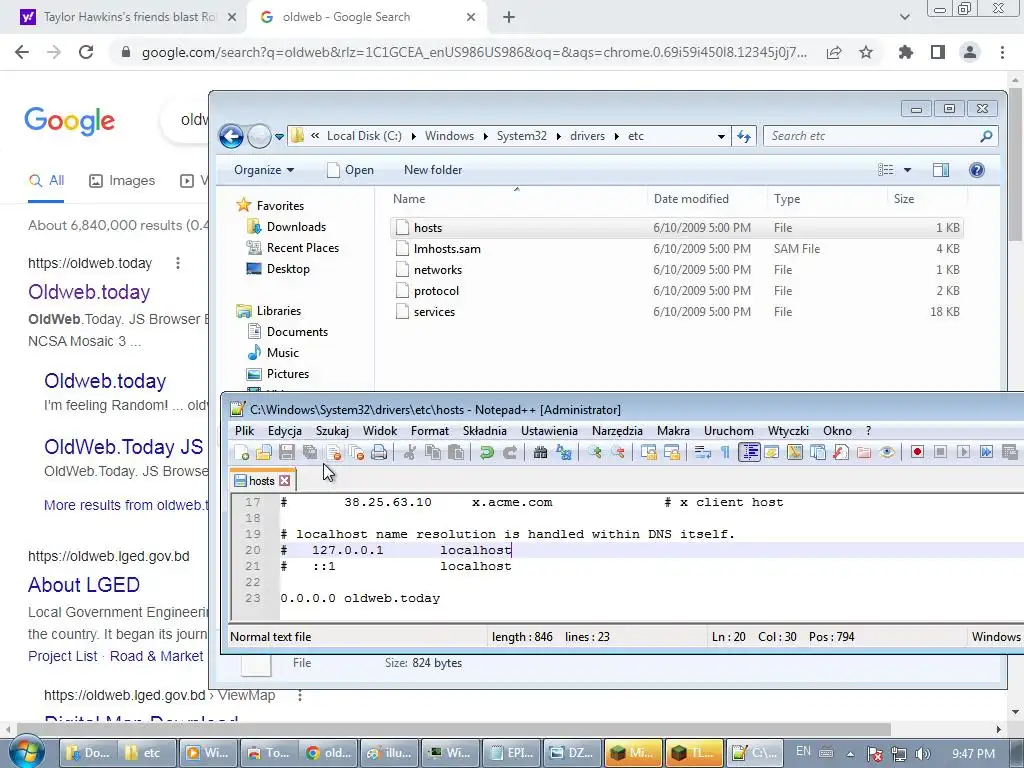Bookmark page with Chrome star icon
Screen dimensions: 1024x768
tap(866, 52)
